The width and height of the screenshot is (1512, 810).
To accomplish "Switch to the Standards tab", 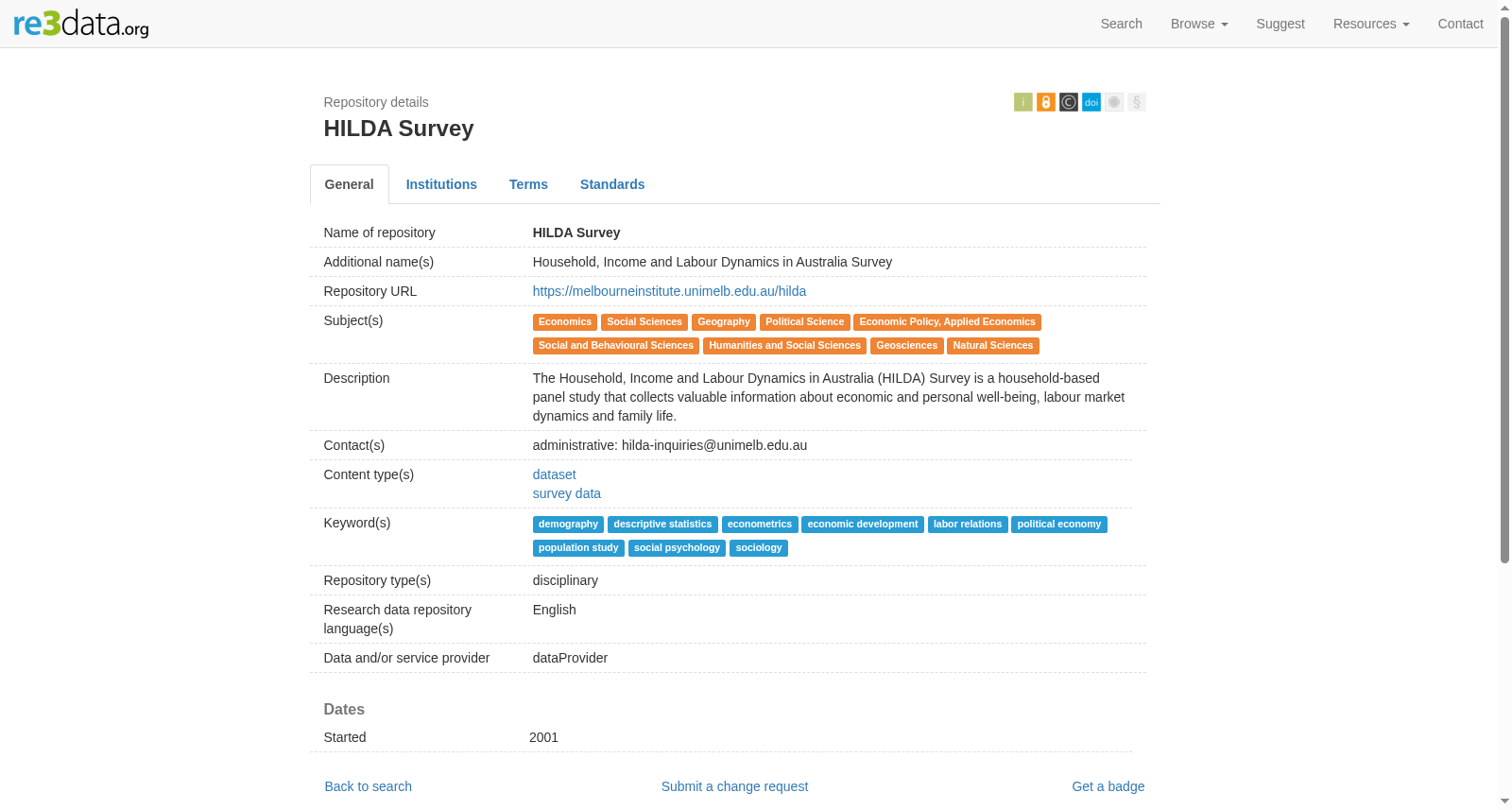I will pyautogui.click(x=612, y=184).
